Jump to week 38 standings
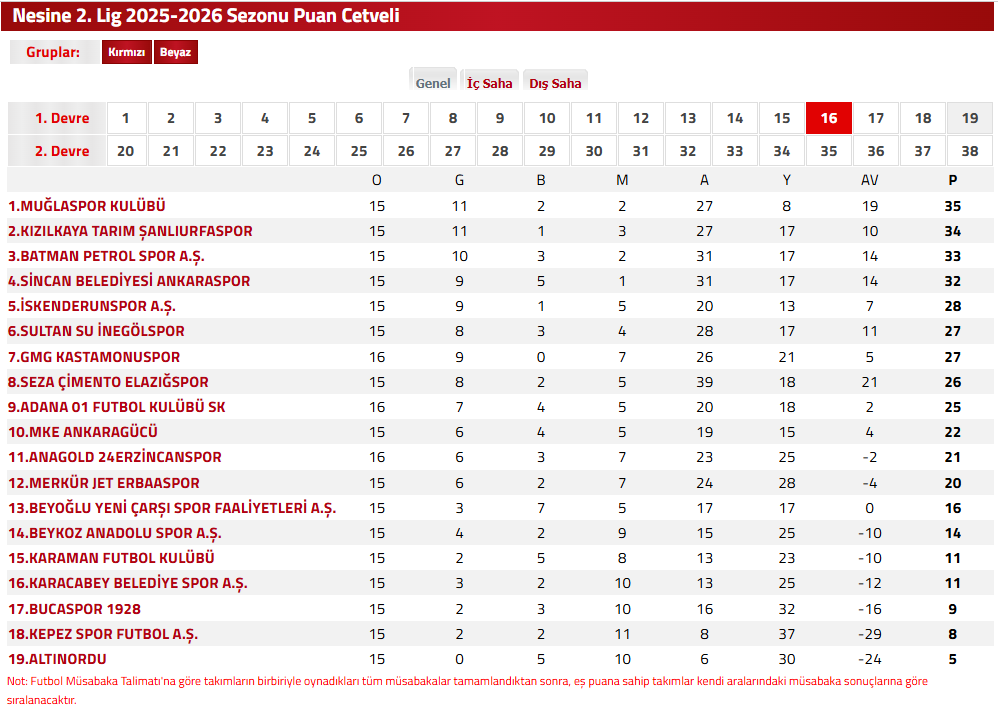The width and height of the screenshot is (998, 715). point(970,151)
